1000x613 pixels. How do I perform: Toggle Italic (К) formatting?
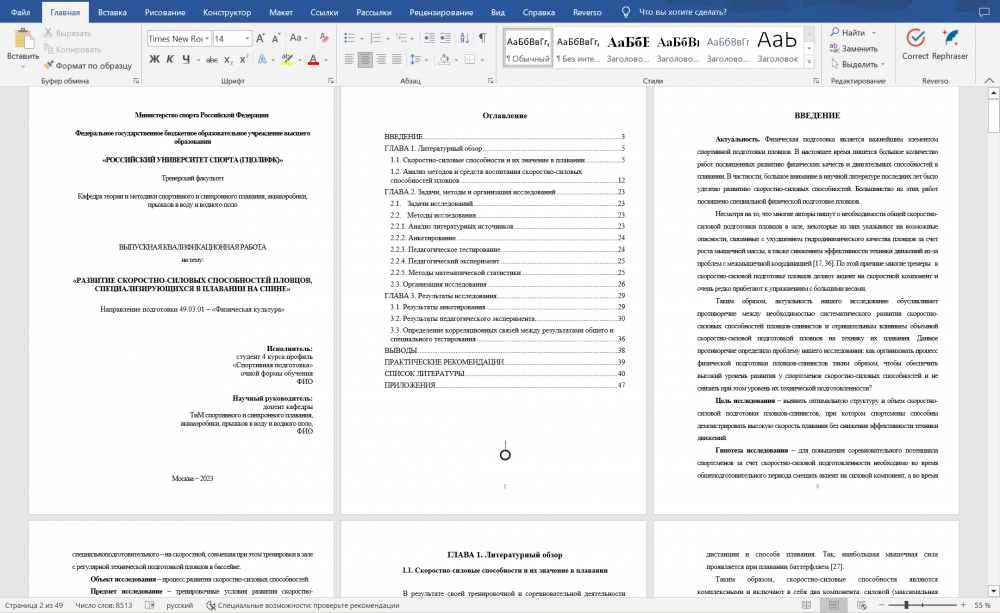point(170,59)
